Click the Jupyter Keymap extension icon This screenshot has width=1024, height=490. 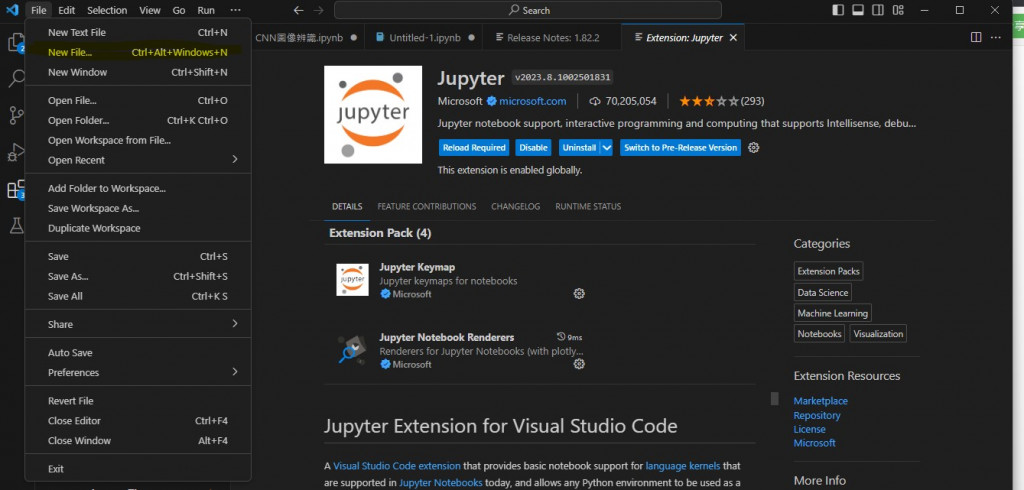pos(353,280)
